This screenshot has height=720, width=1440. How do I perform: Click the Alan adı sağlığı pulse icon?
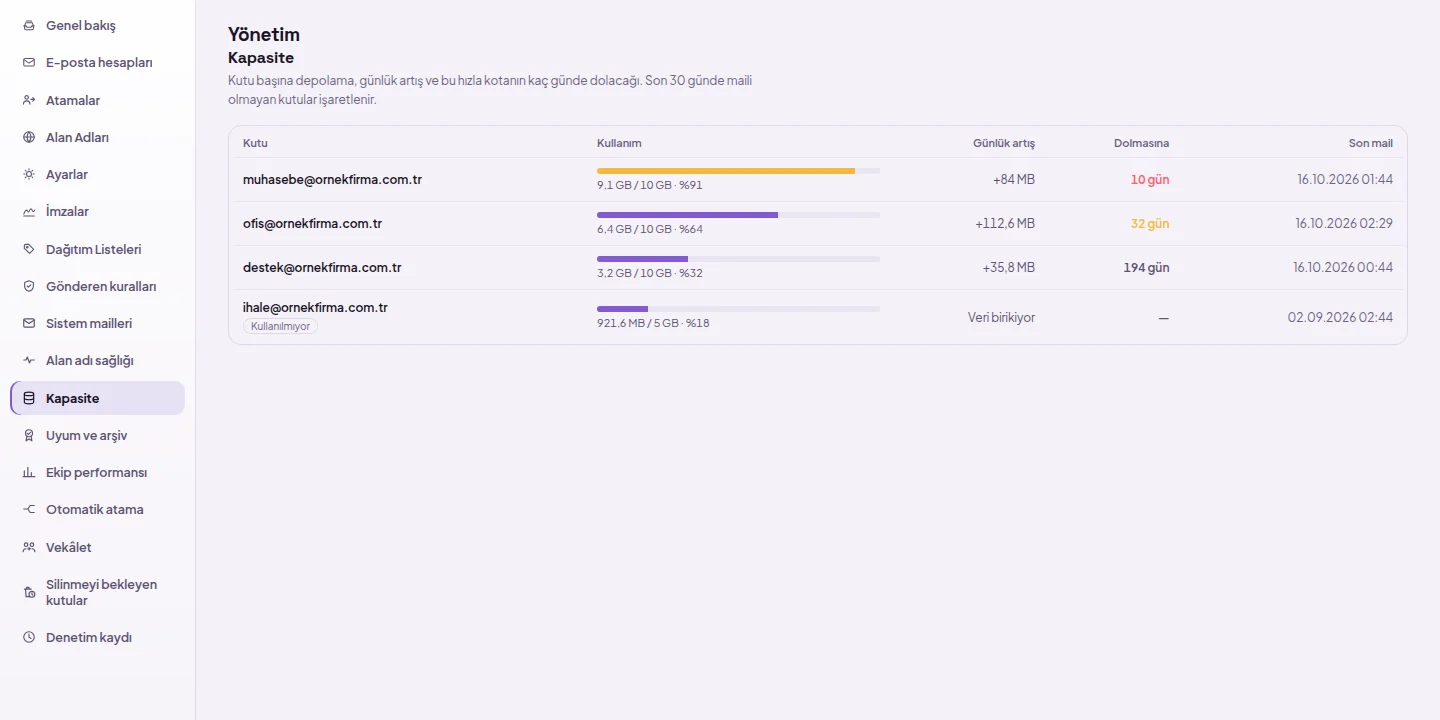tap(29, 360)
